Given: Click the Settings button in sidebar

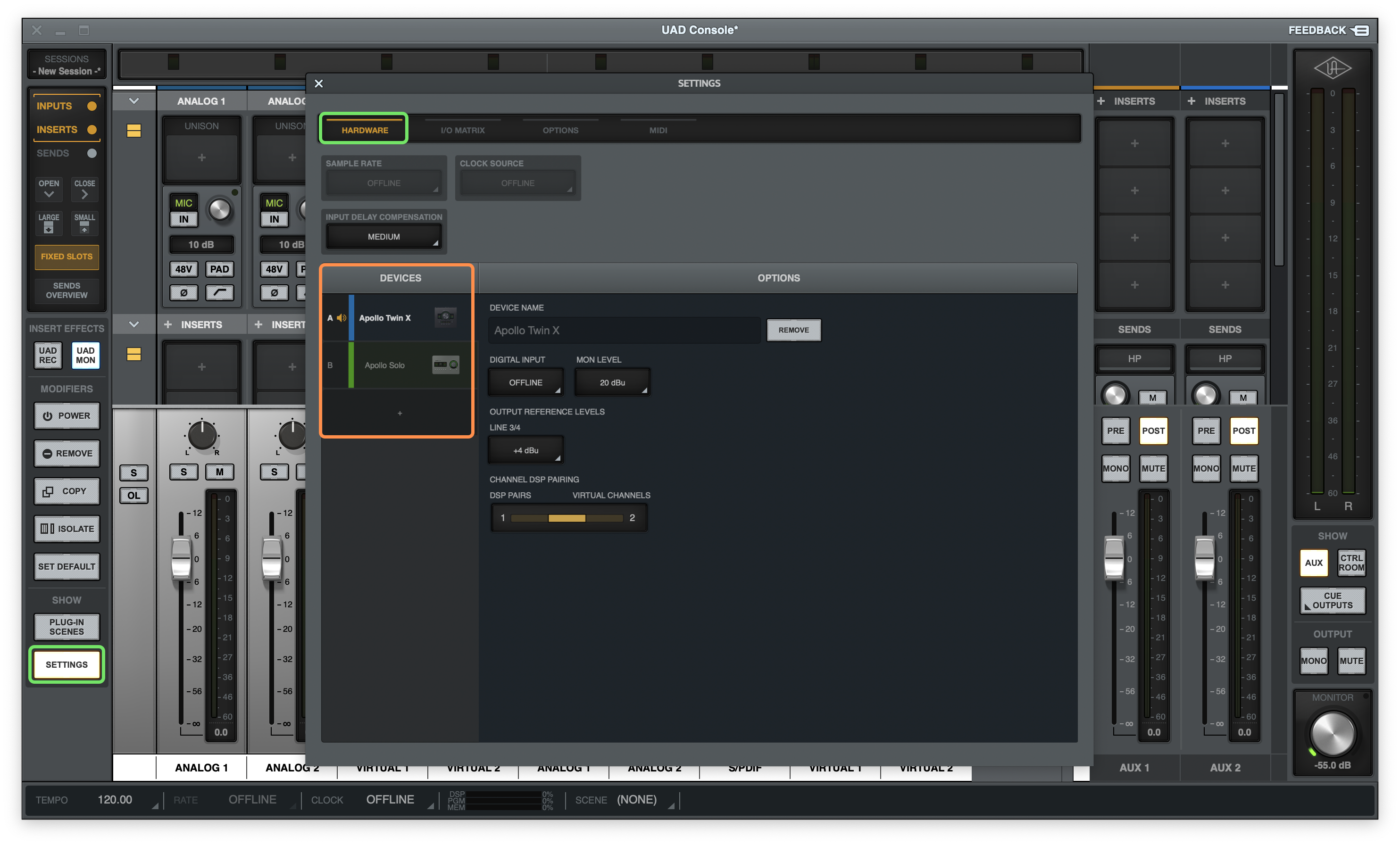Looking at the screenshot, I should coord(67,664).
